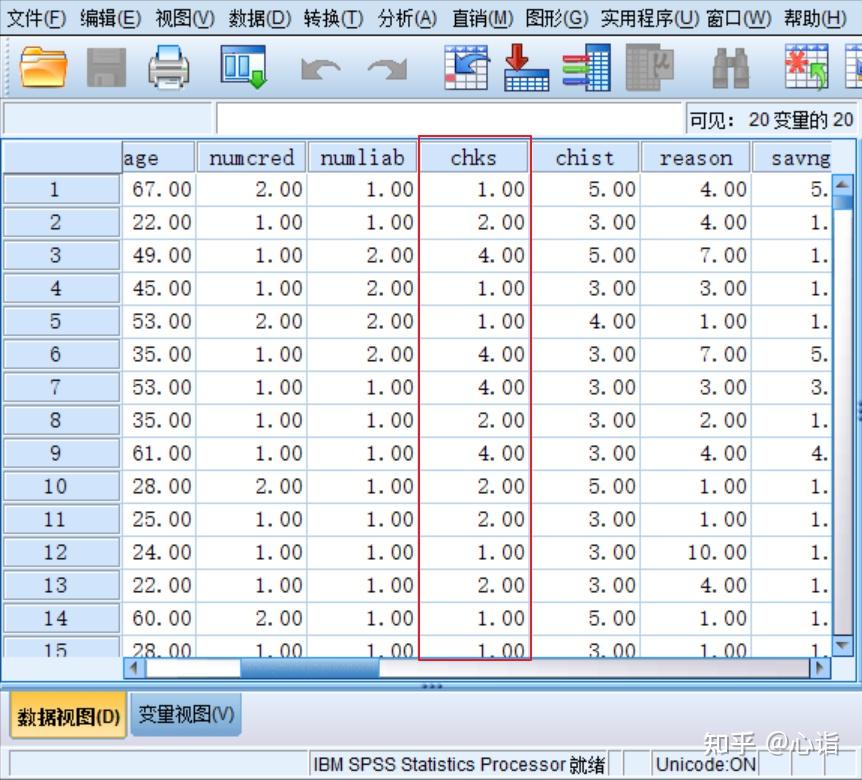
Task: Open the 转换(T) menu
Action: click(x=333, y=18)
